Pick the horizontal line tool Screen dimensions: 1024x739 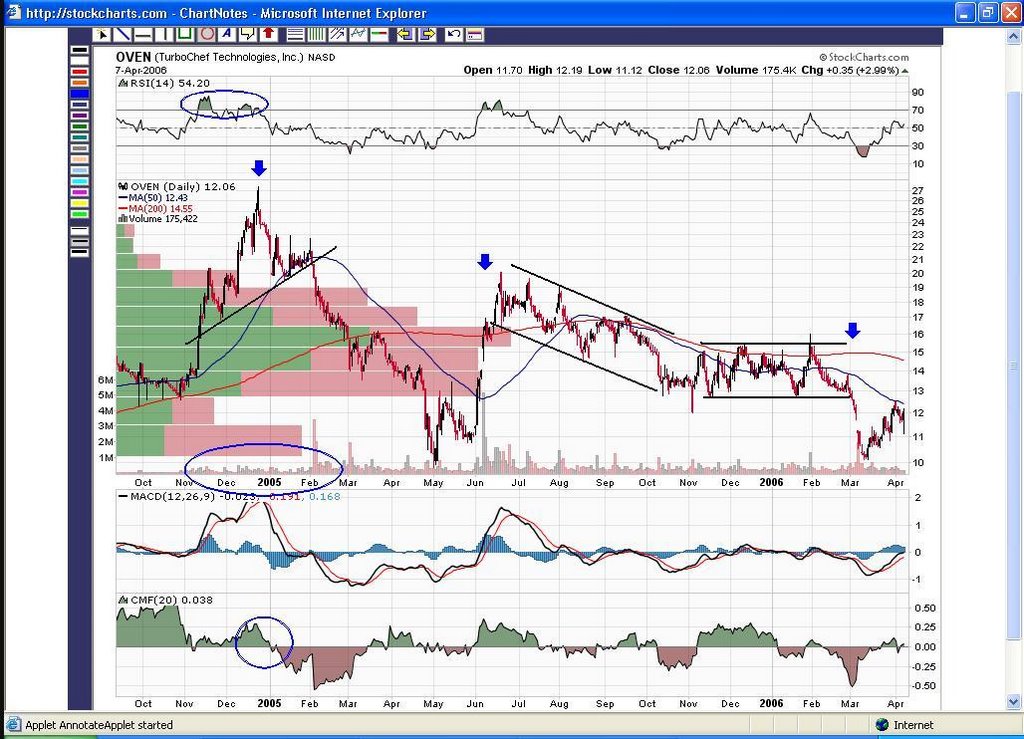[x=143, y=34]
